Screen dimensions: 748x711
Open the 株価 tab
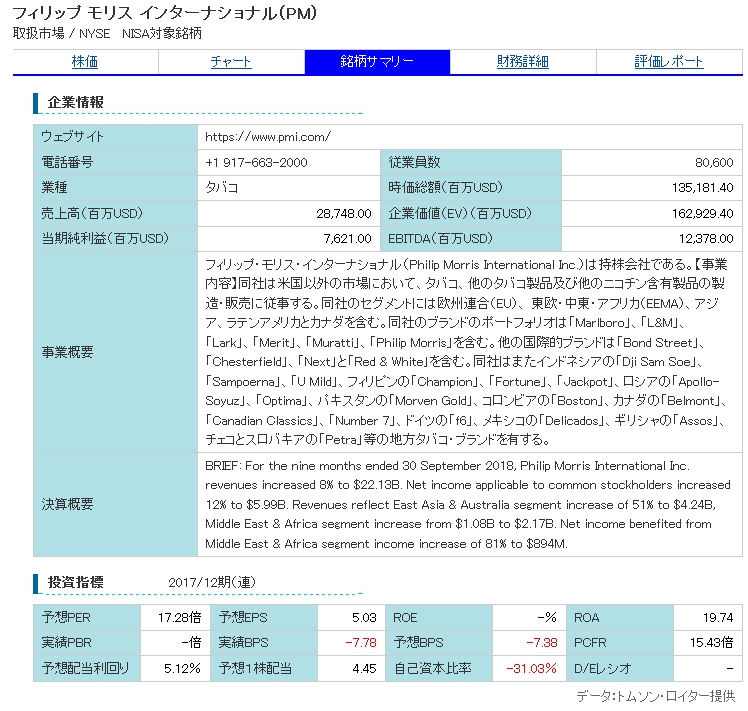point(85,62)
